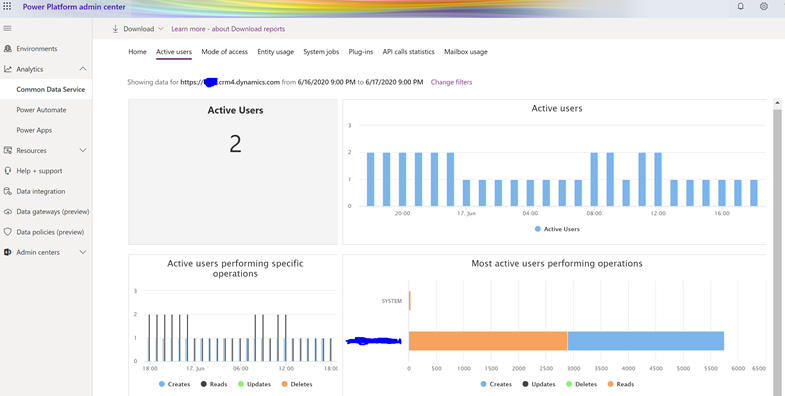The image size is (785, 396).
Task: Open Common Data Service analytics
Action: click(51, 89)
